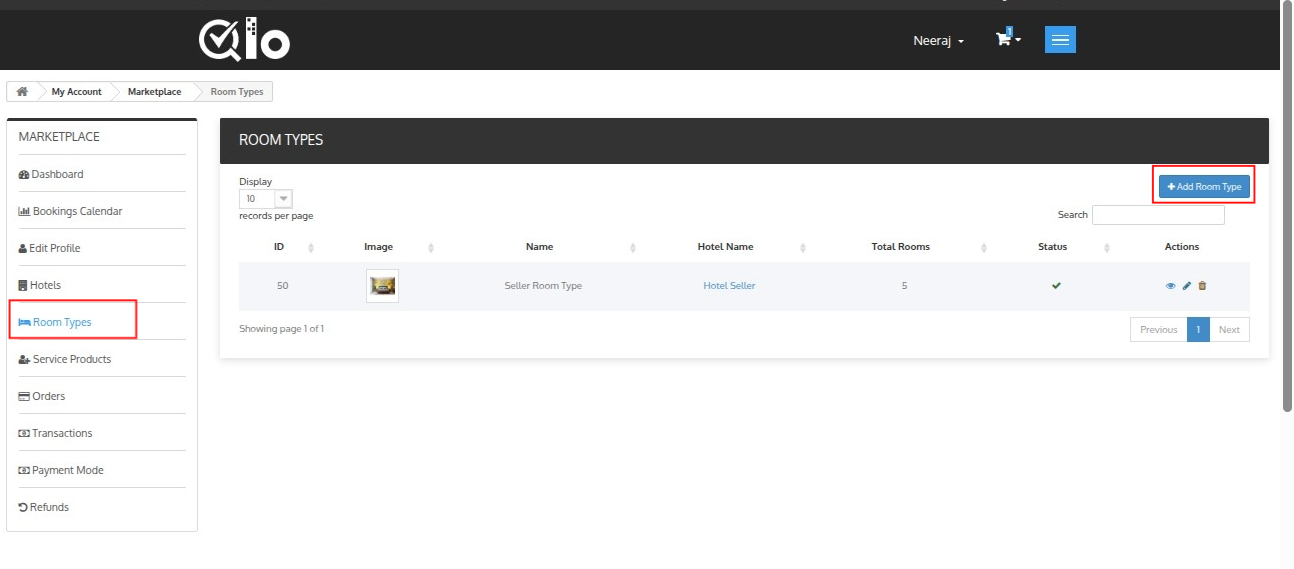The image size is (1294, 569).
Task: Click the Showing page 1 of 1 text
Action: (281, 329)
